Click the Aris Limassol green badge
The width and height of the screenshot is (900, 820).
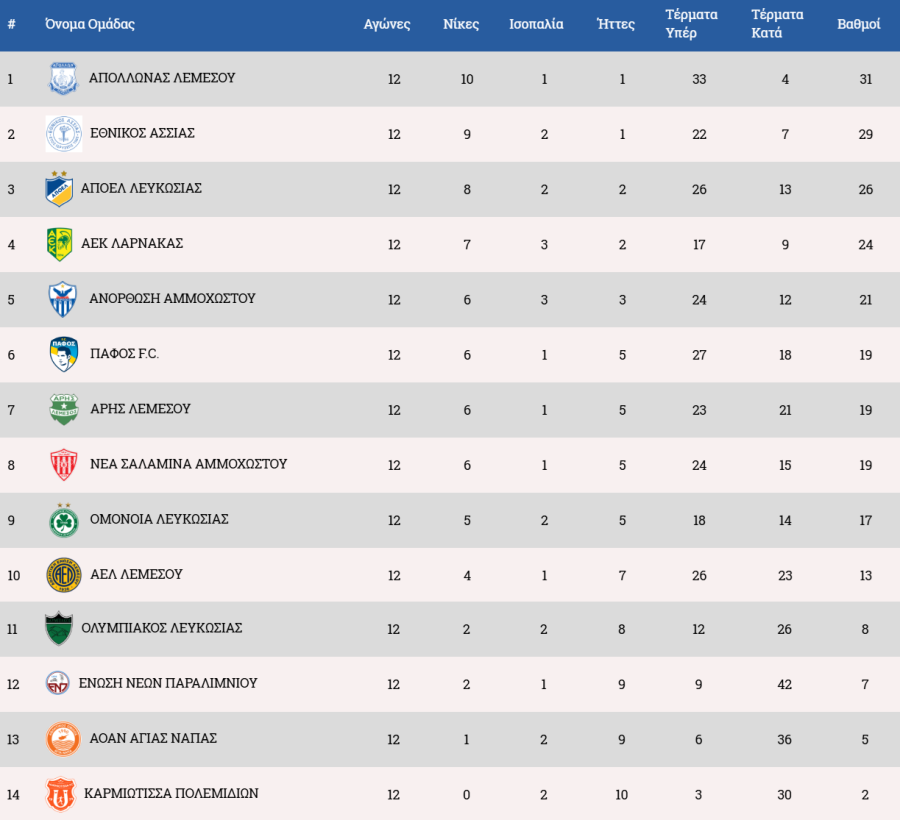pos(63,409)
